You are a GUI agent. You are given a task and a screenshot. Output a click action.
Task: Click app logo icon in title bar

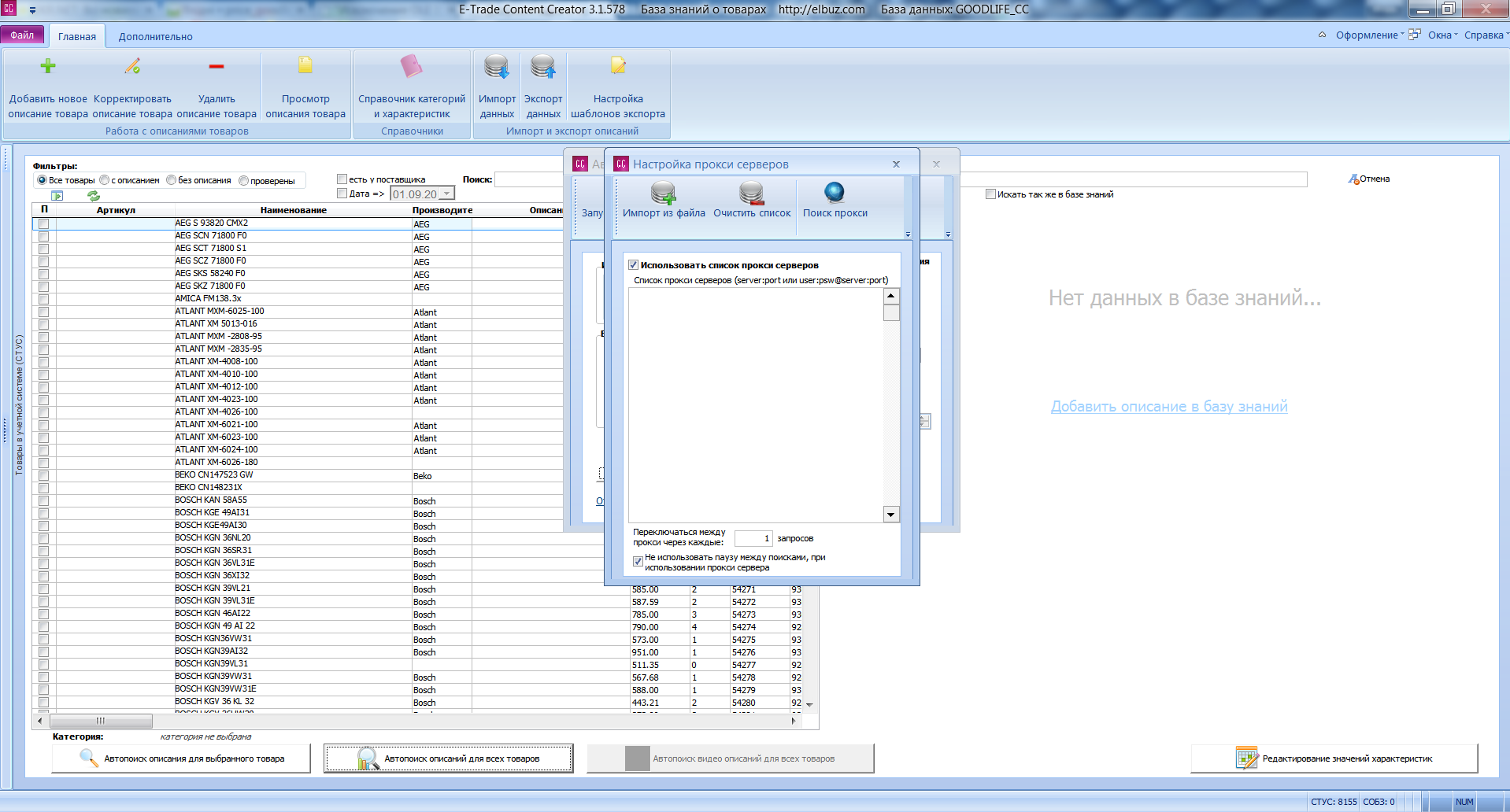(x=9, y=9)
